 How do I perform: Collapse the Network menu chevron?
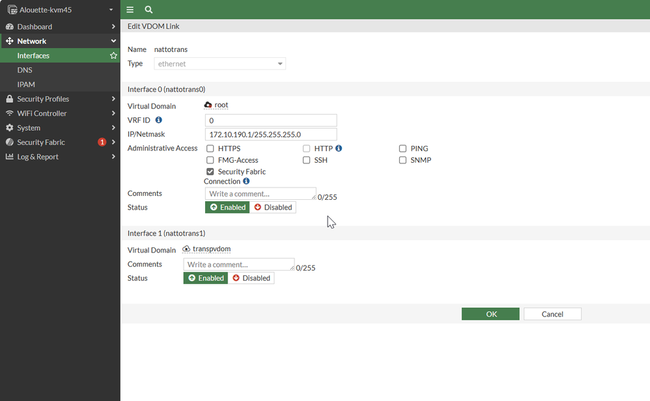click(x=113, y=41)
